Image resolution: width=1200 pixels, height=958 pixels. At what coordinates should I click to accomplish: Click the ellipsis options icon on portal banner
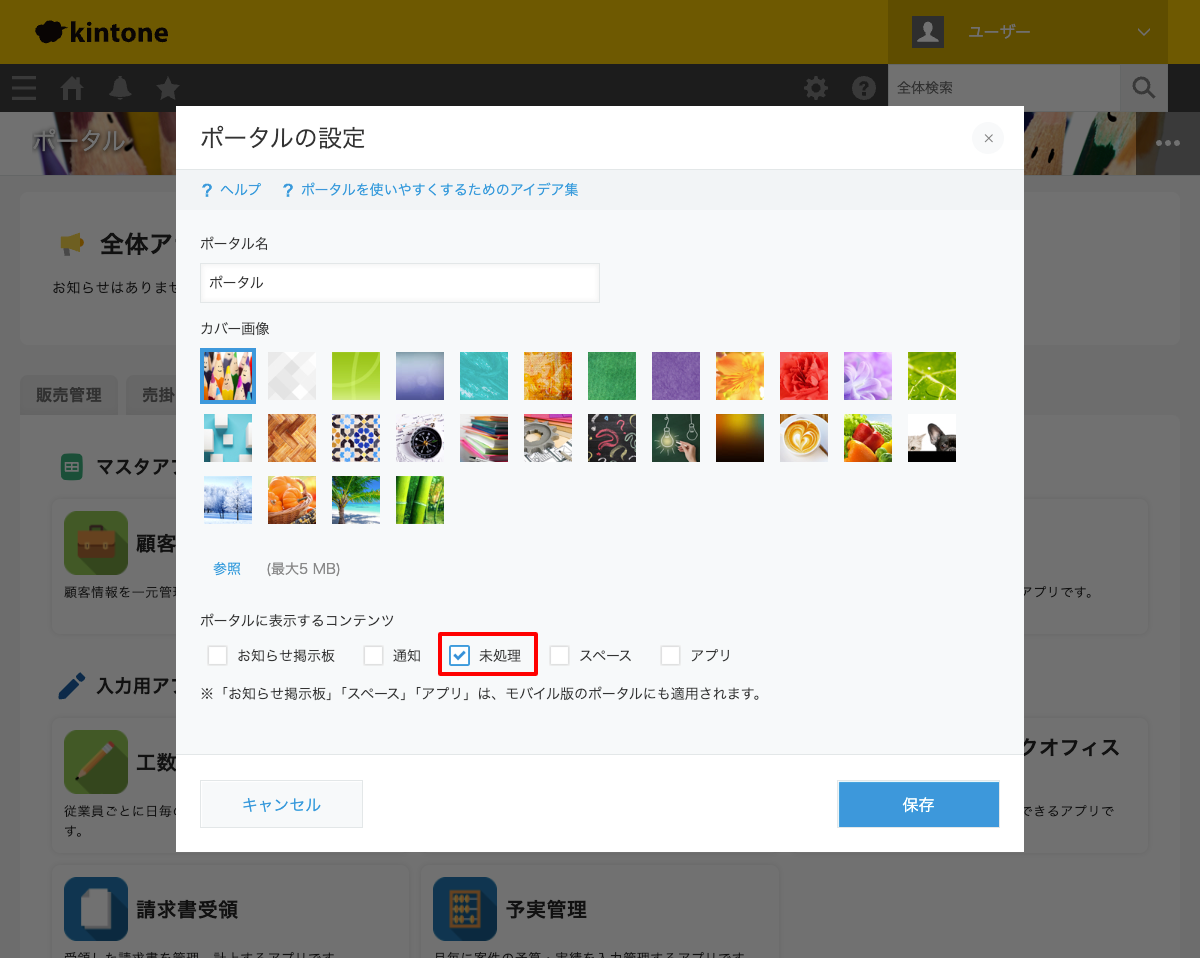pos(1166,143)
